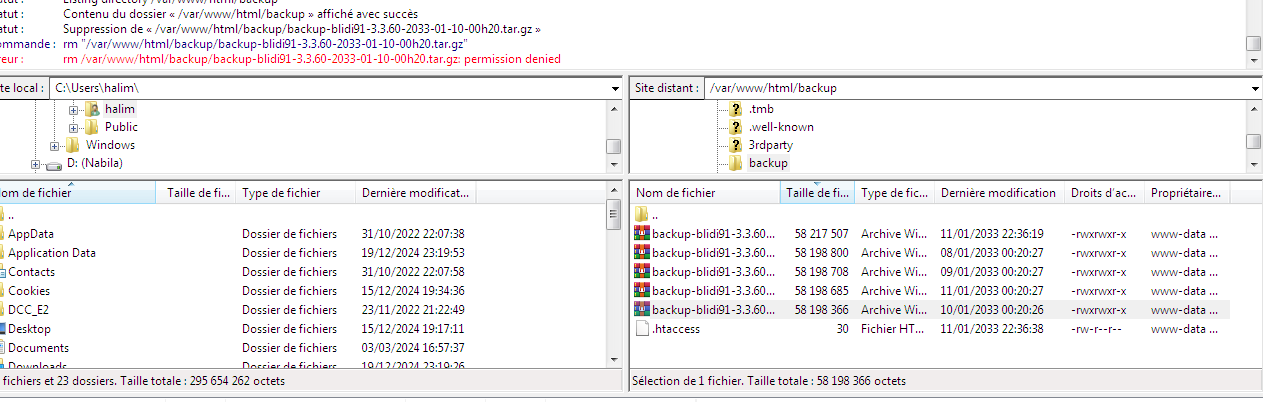Image resolution: width=1263 pixels, height=402 pixels.
Task: Click the halim user folder icon
Action: (92, 109)
